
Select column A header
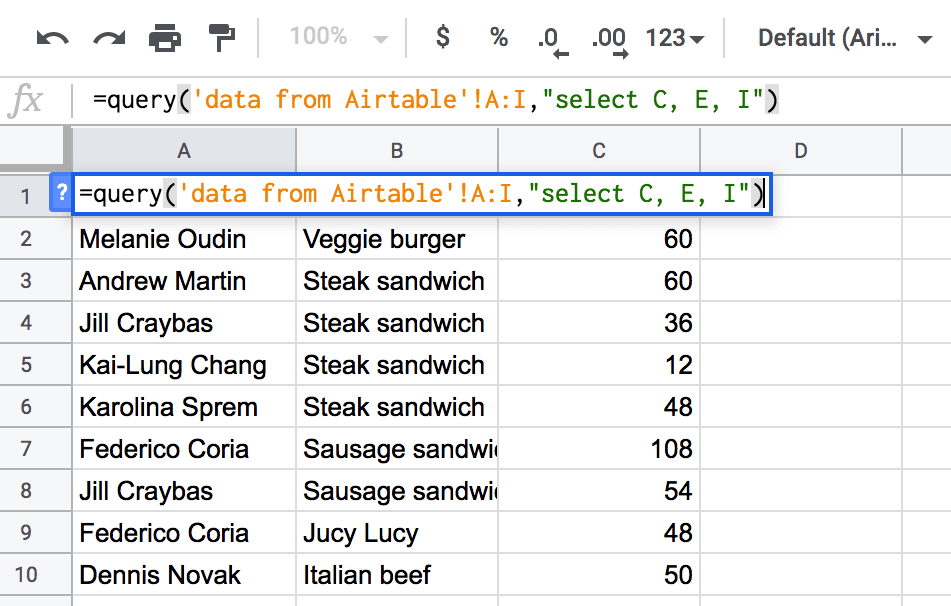click(183, 150)
